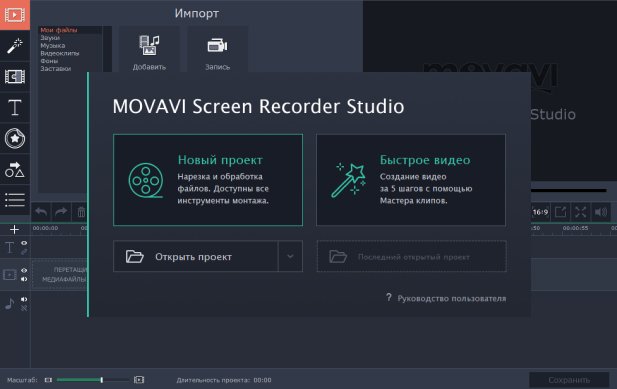
Task: Open the Stickers star tab
Action: (15, 138)
